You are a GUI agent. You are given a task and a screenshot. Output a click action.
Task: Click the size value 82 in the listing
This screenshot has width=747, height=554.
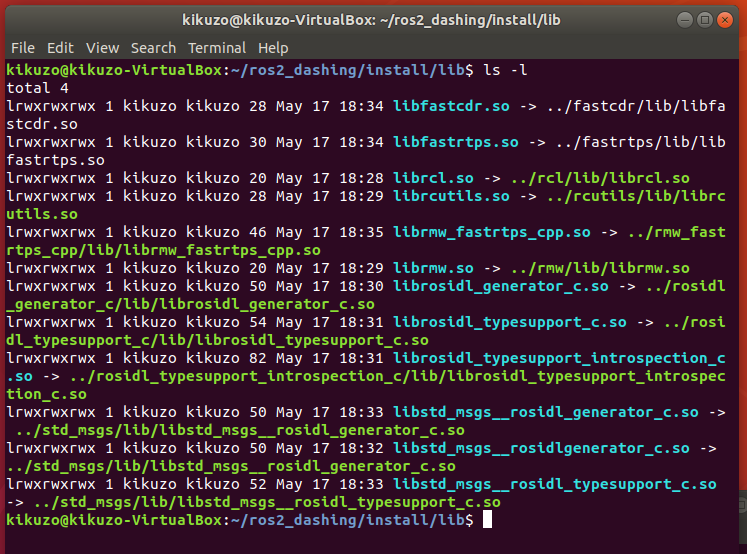click(258, 358)
